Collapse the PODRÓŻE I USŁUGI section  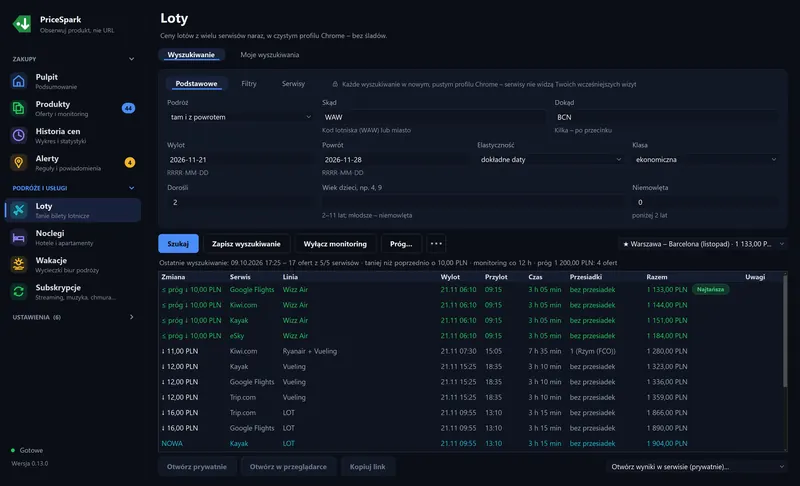pos(132,188)
